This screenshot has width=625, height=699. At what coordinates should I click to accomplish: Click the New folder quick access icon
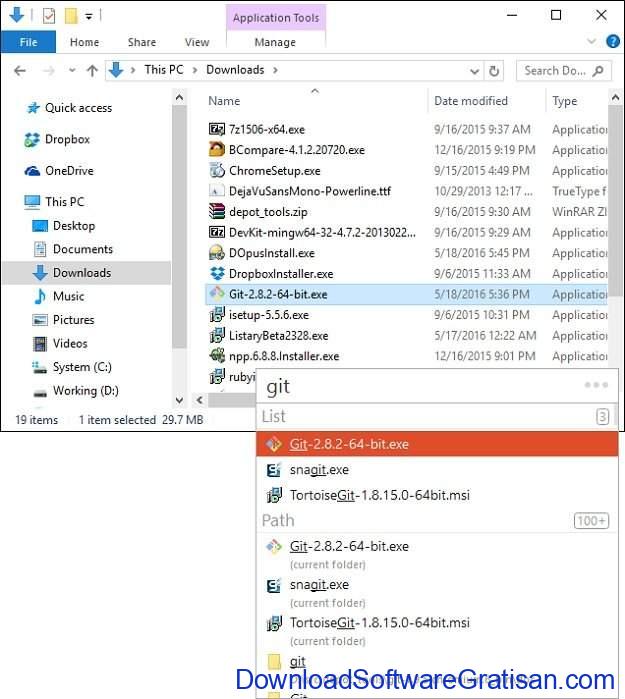[x=71, y=16]
